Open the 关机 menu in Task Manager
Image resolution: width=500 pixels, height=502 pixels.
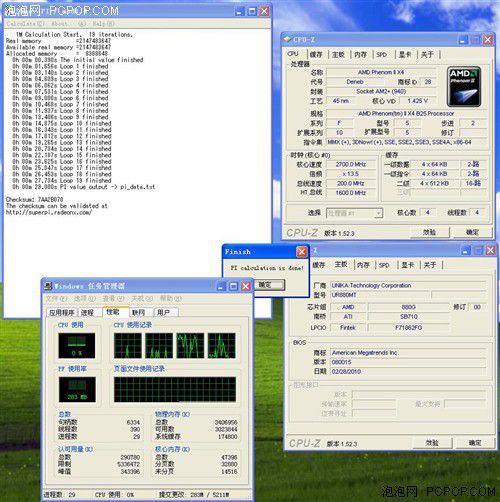(x=142, y=298)
